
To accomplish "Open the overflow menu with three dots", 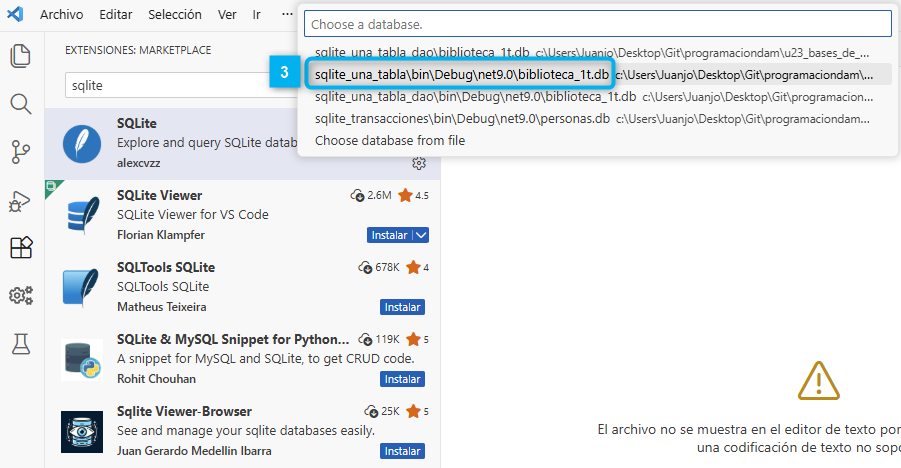I will click(x=288, y=15).
